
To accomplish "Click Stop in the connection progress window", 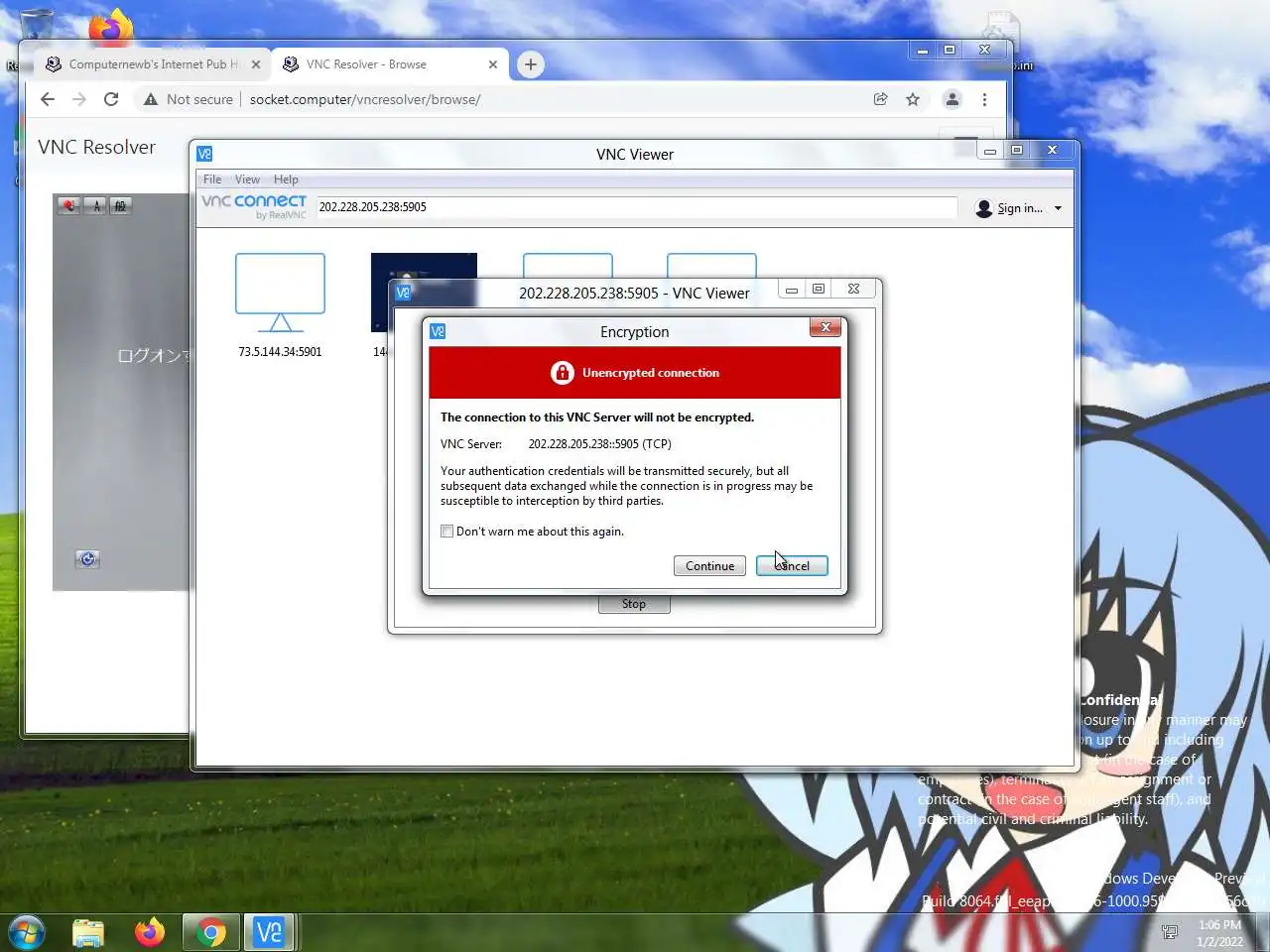I will point(634,604).
